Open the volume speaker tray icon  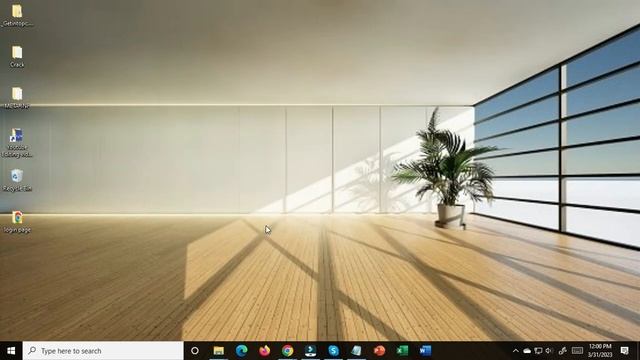click(x=549, y=351)
